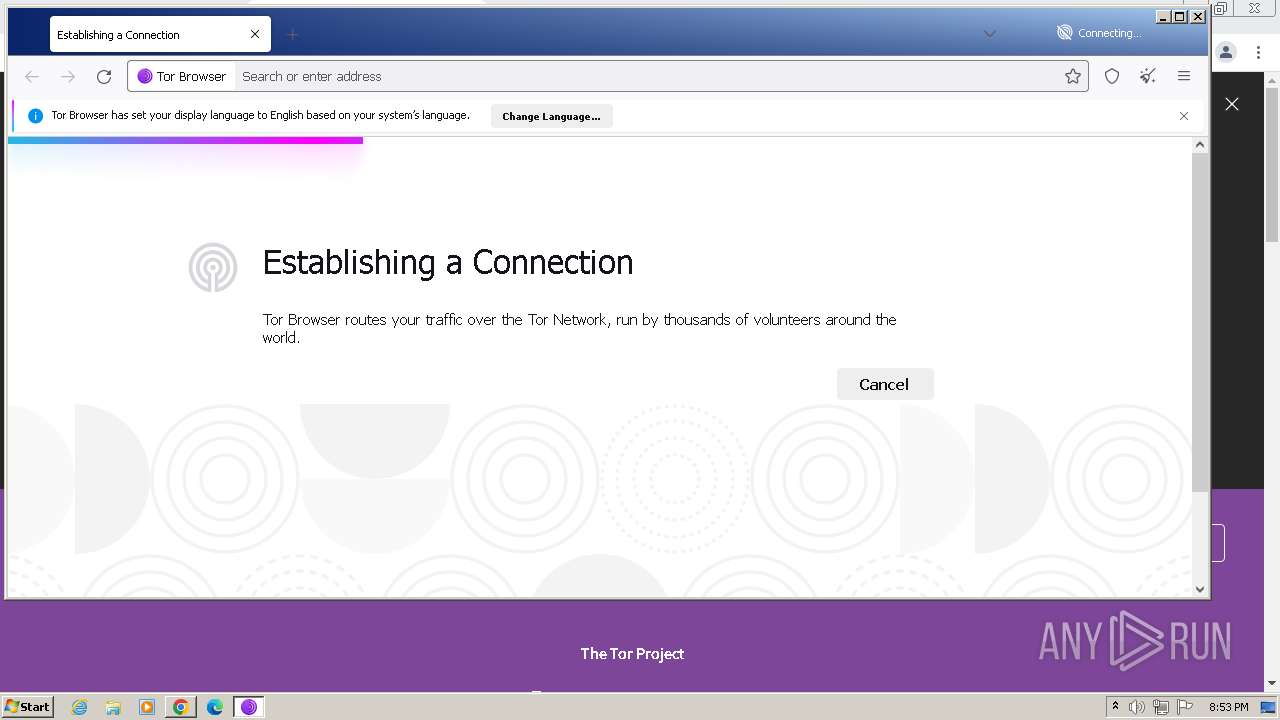Click The Tor Project link on background page
This screenshot has width=1280, height=720.
(632, 654)
